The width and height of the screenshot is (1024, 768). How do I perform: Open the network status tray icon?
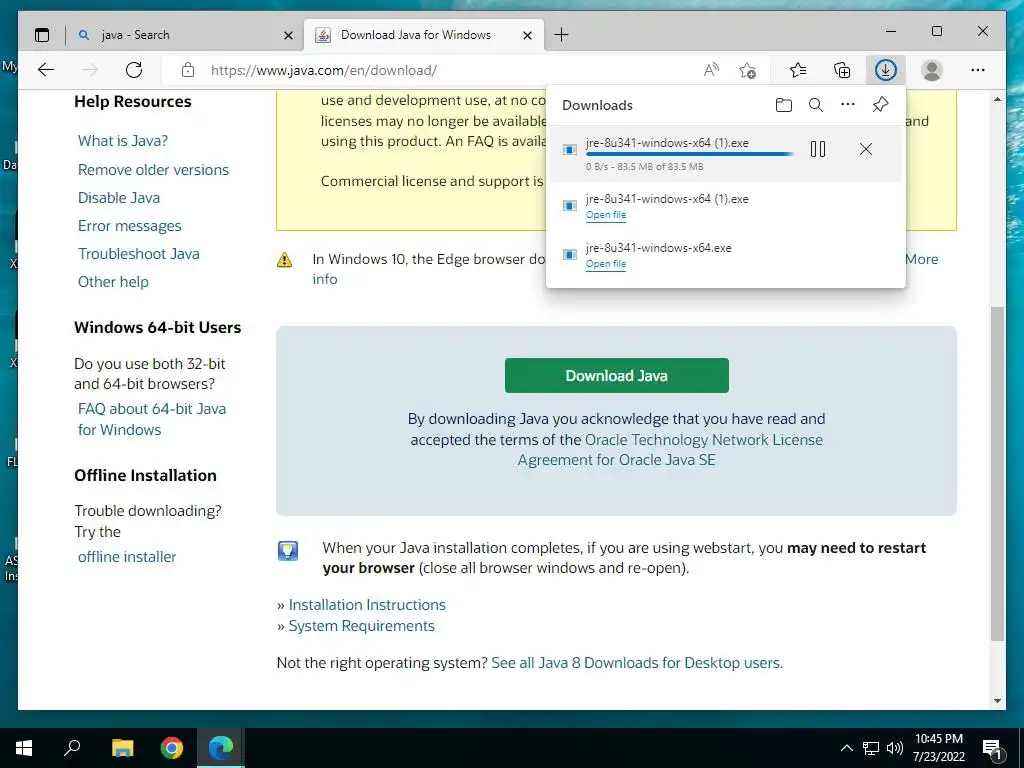[871, 748]
